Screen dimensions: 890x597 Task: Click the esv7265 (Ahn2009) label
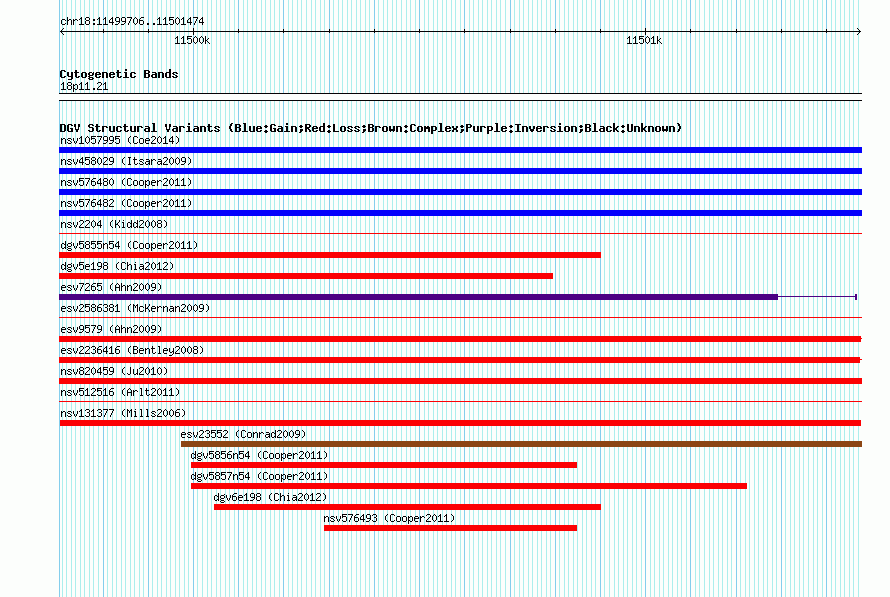[x=111, y=287]
